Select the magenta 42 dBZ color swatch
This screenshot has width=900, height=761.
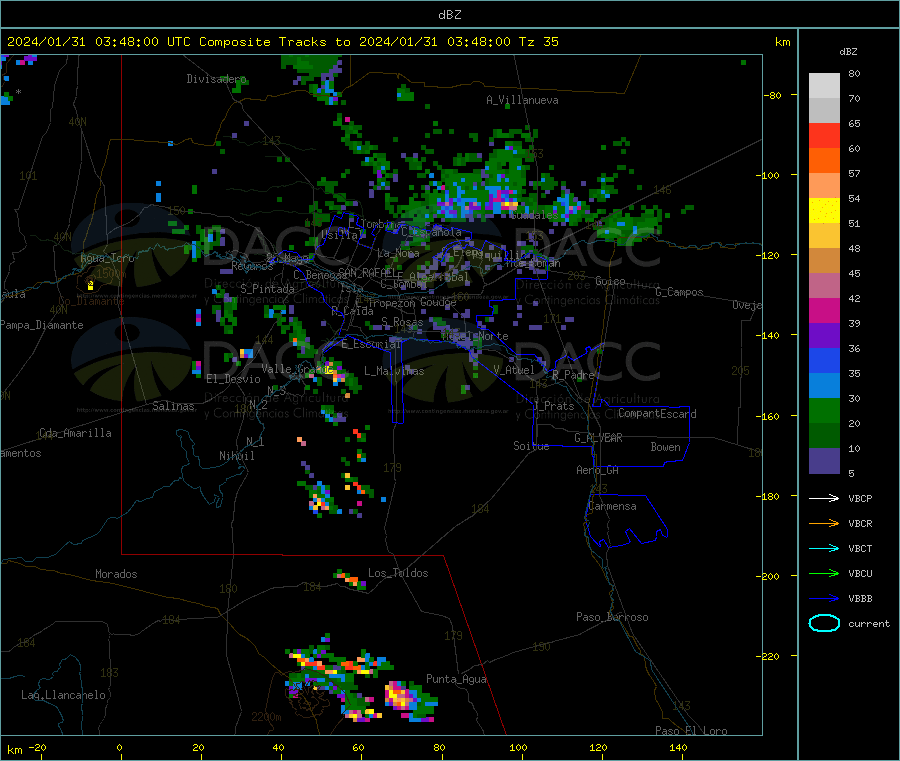(824, 310)
